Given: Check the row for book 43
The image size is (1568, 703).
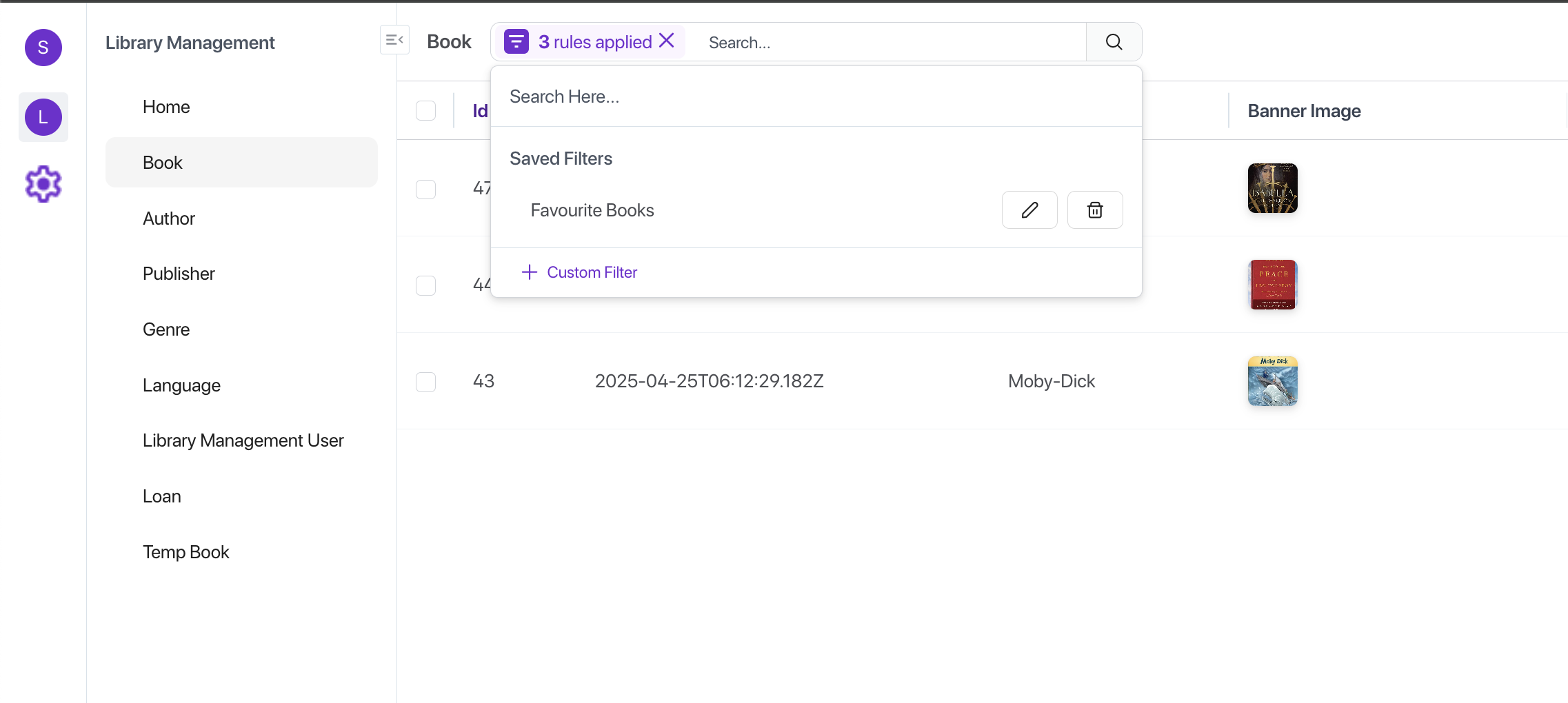Looking at the screenshot, I should click(425, 382).
